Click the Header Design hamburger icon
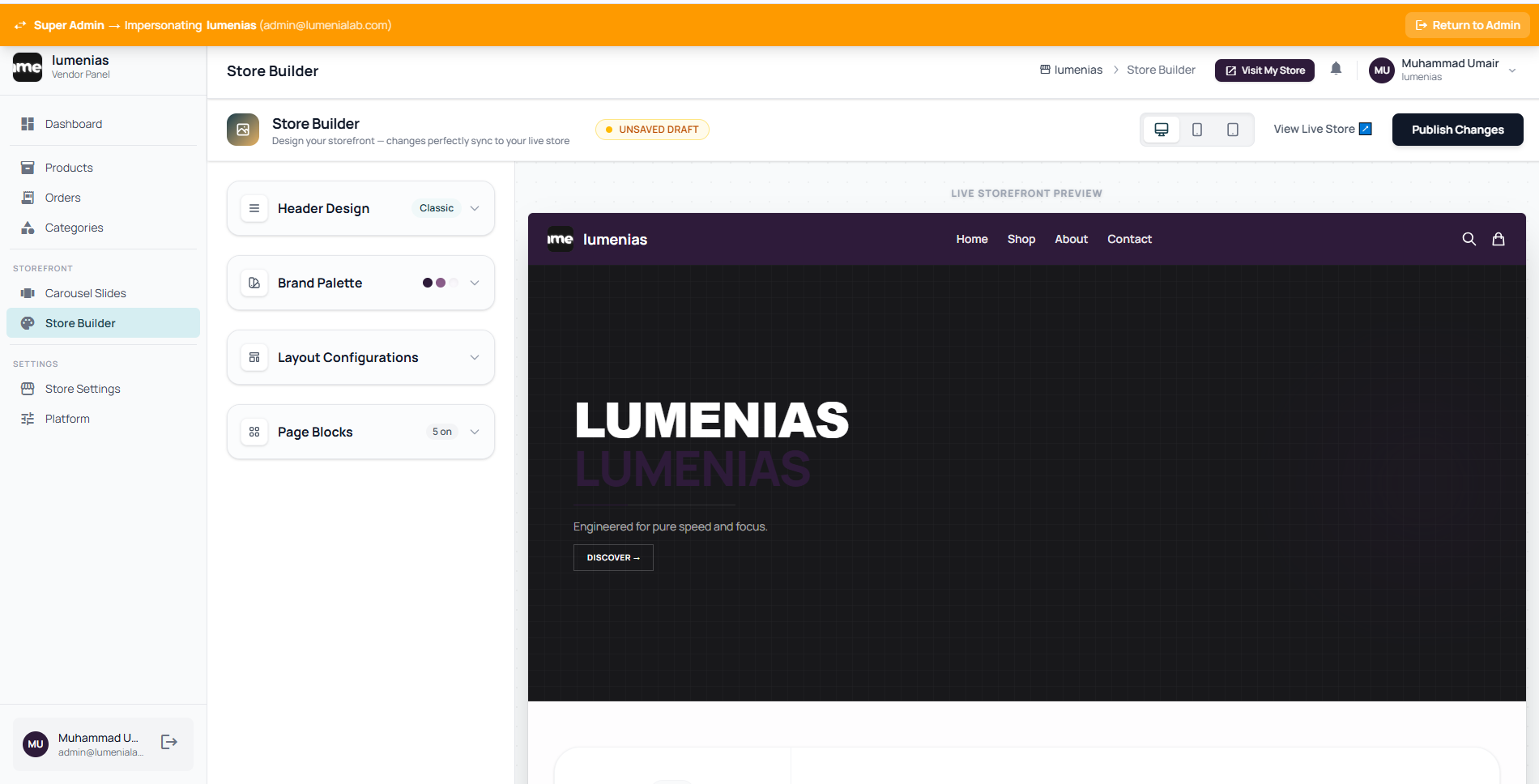Screen dimensions: 1539x784 (x=254, y=208)
